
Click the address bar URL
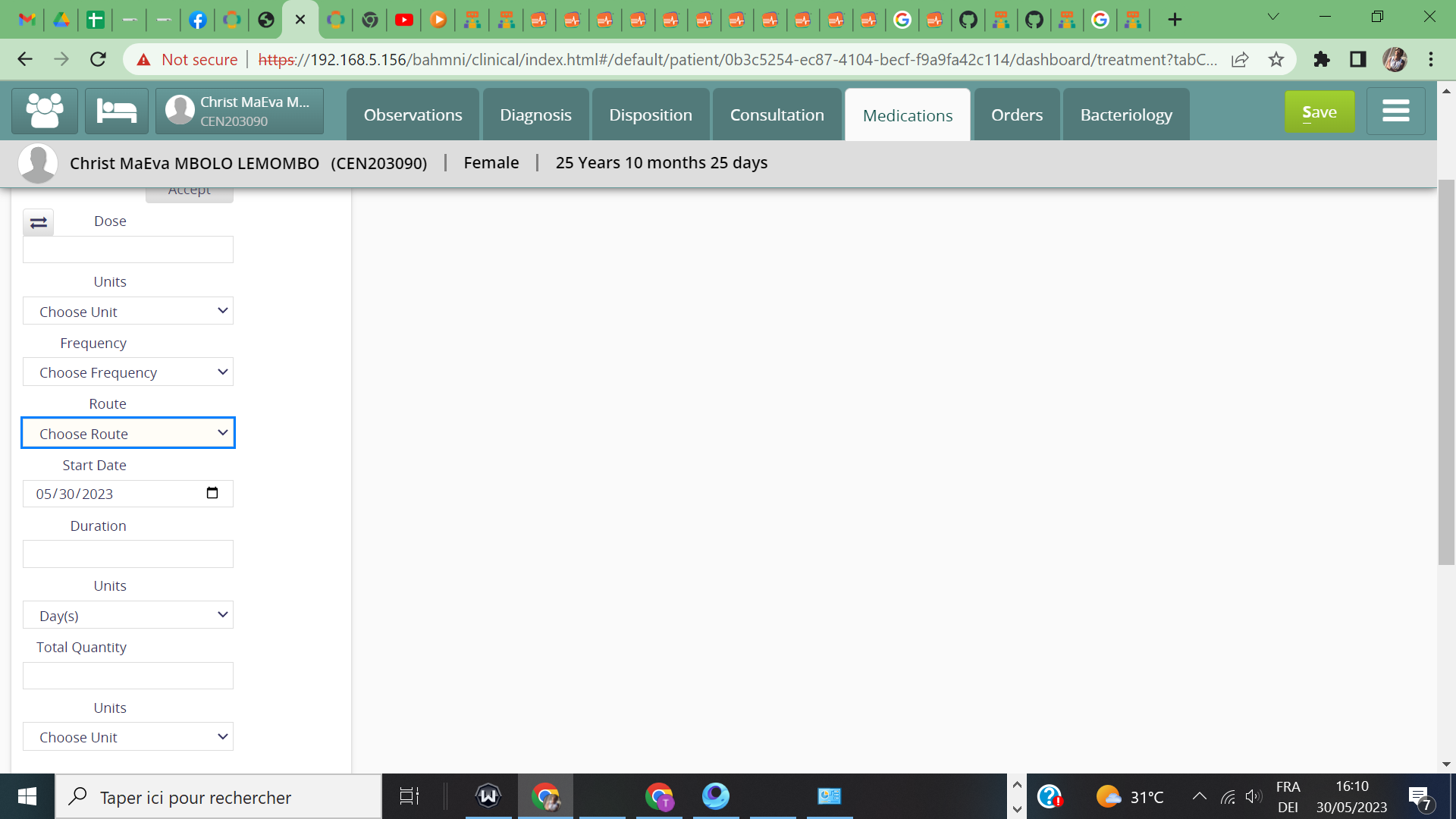(737, 59)
